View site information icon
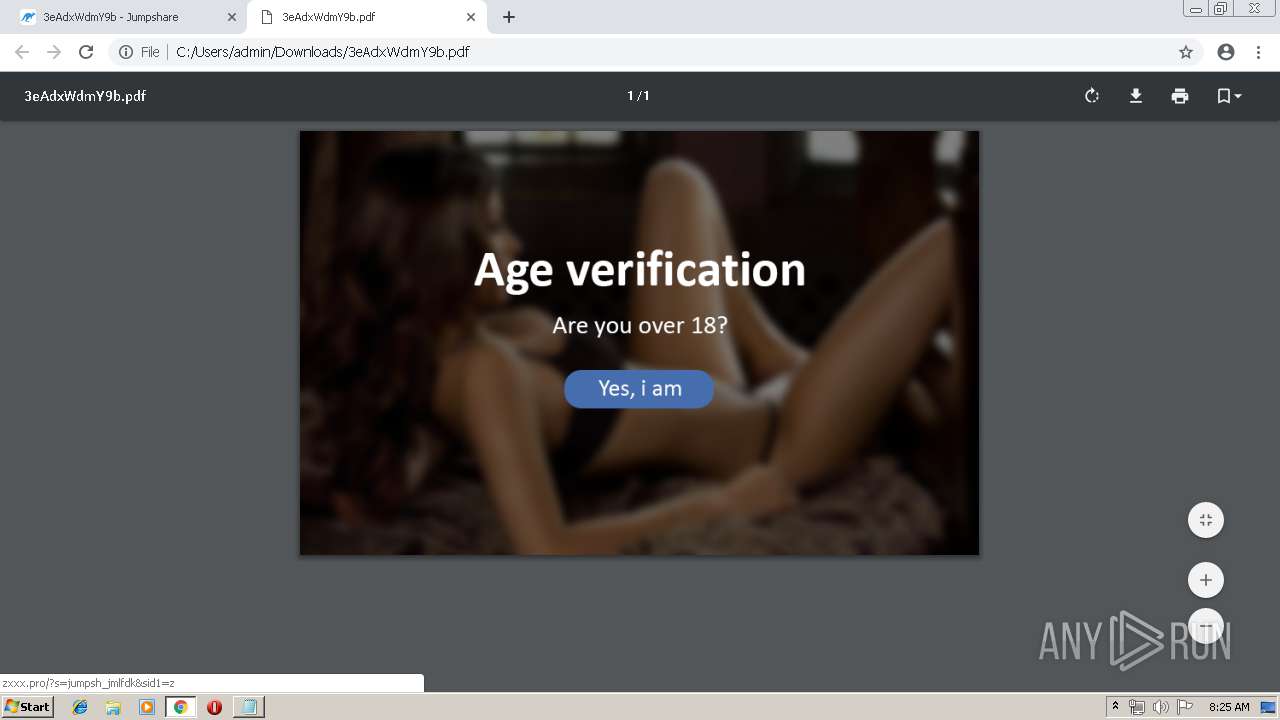The width and height of the screenshot is (1280, 720). click(126, 52)
